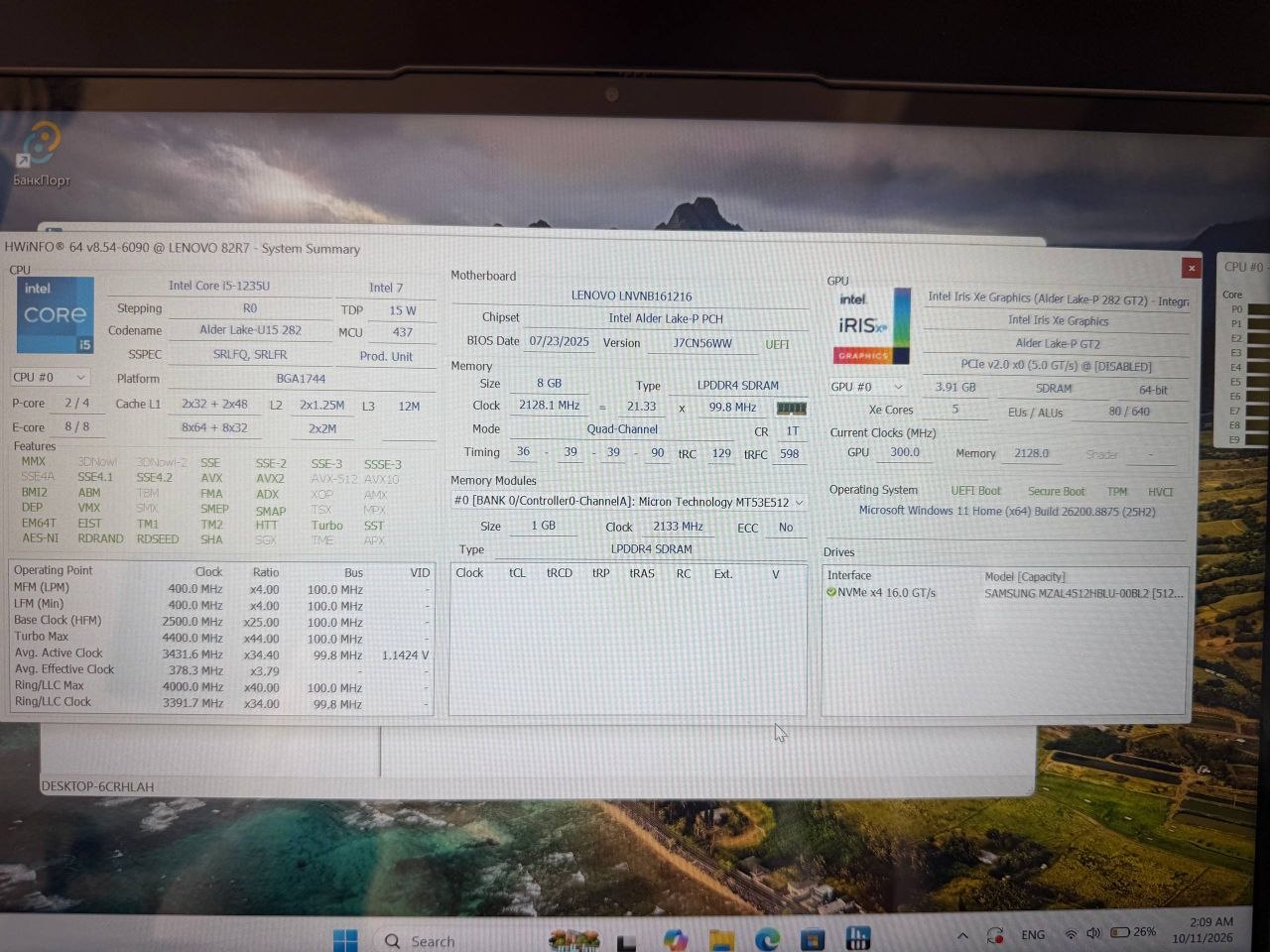Open the CPU #0 selector dropdown
This screenshot has width=1270, height=952.
[x=50, y=378]
